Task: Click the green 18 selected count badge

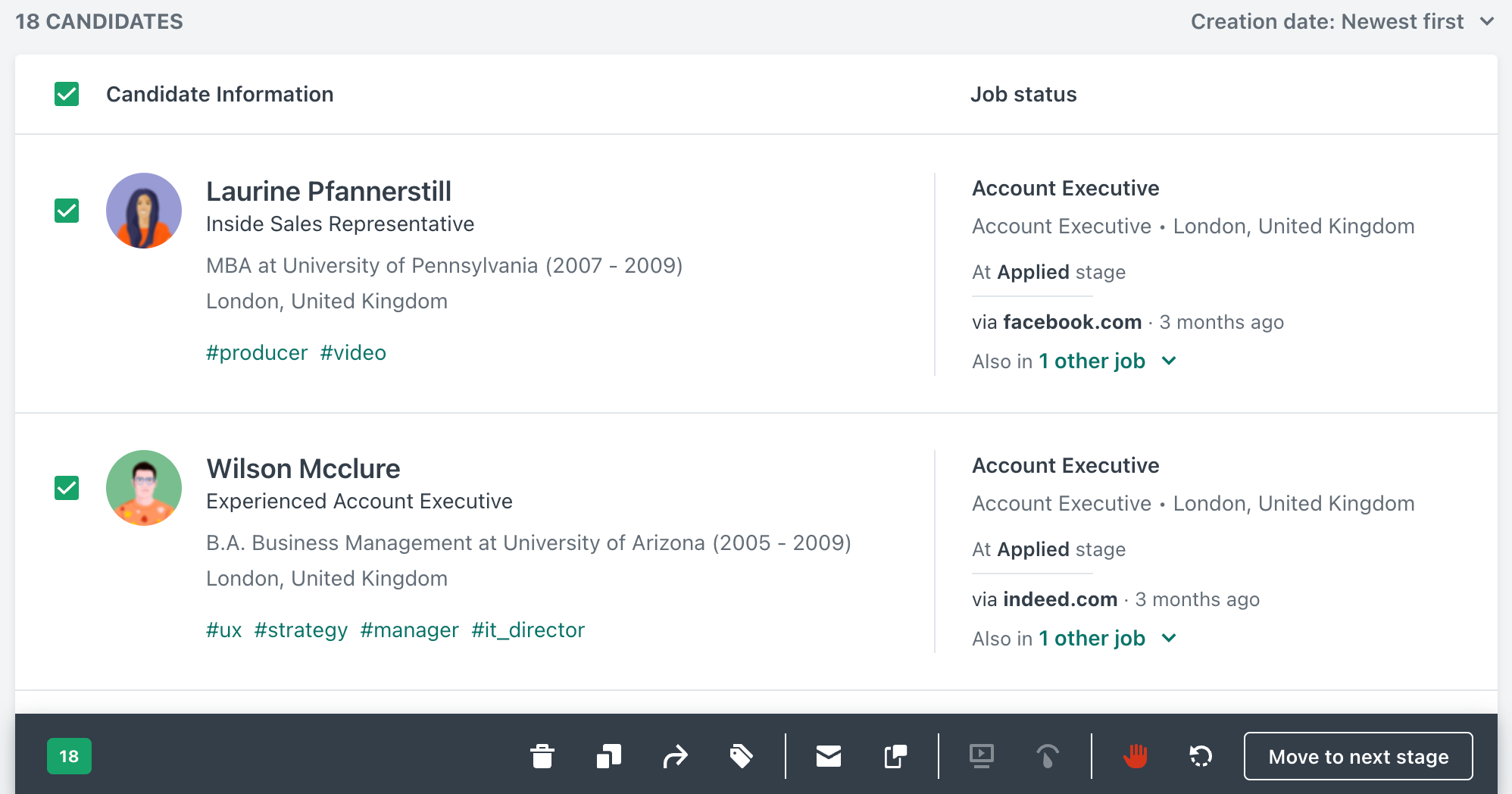Action: 69,756
